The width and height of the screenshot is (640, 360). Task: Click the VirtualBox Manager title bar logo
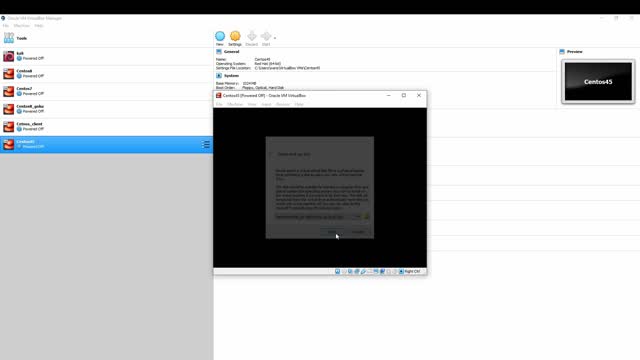tap(3, 18)
